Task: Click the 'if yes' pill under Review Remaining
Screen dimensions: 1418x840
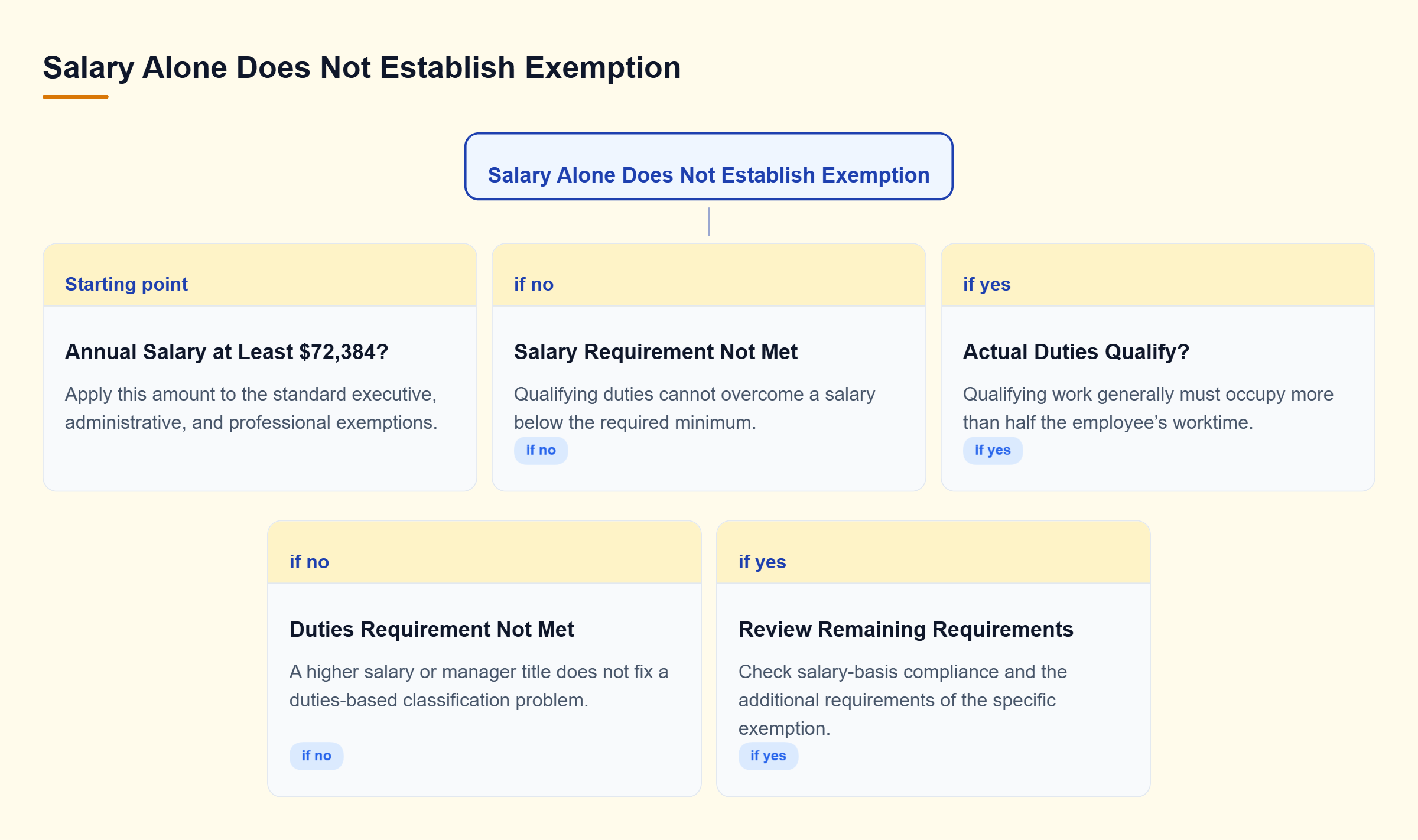Action: tap(768, 756)
